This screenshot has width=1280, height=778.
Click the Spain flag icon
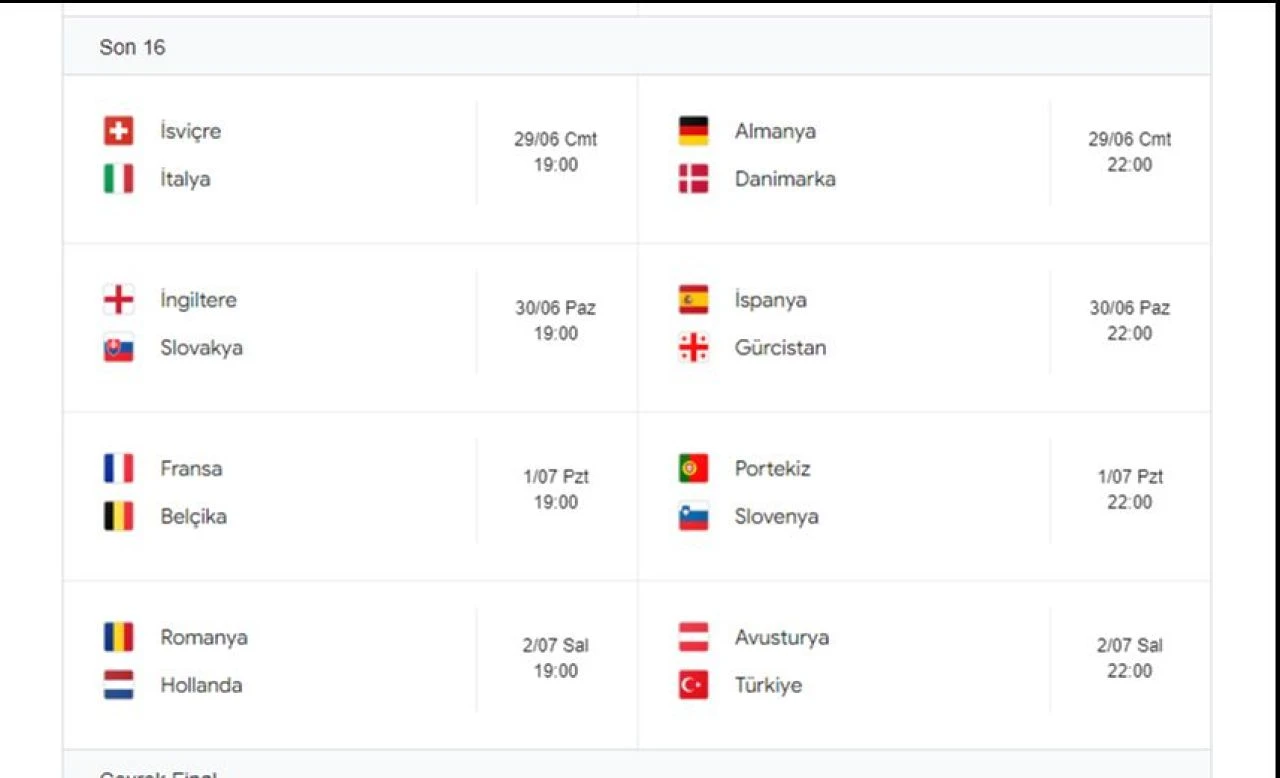tap(693, 300)
